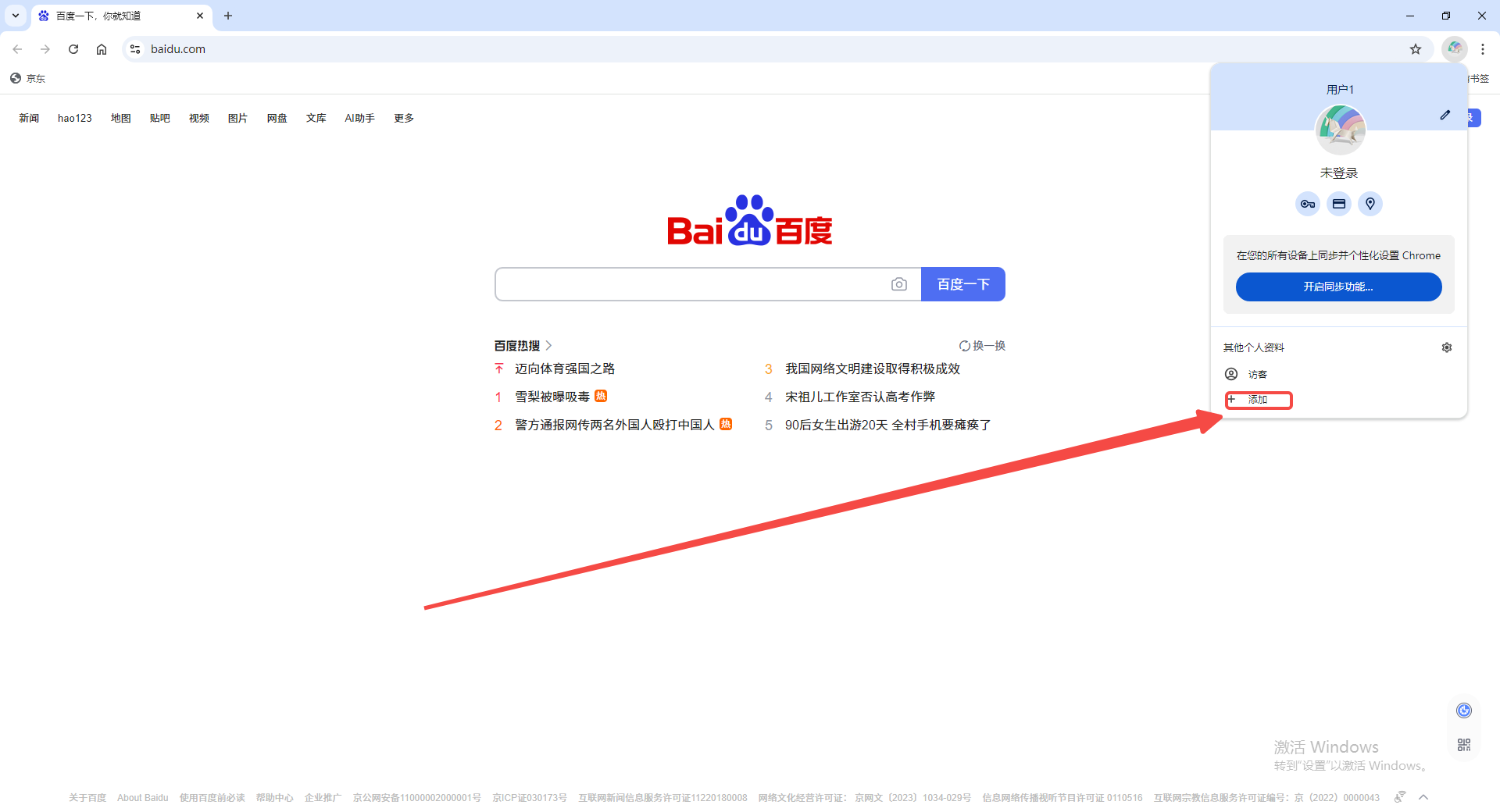The height and width of the screenshot is (812, 1500).
Task: Open the 图片 nav link
Action: [238, 118]
